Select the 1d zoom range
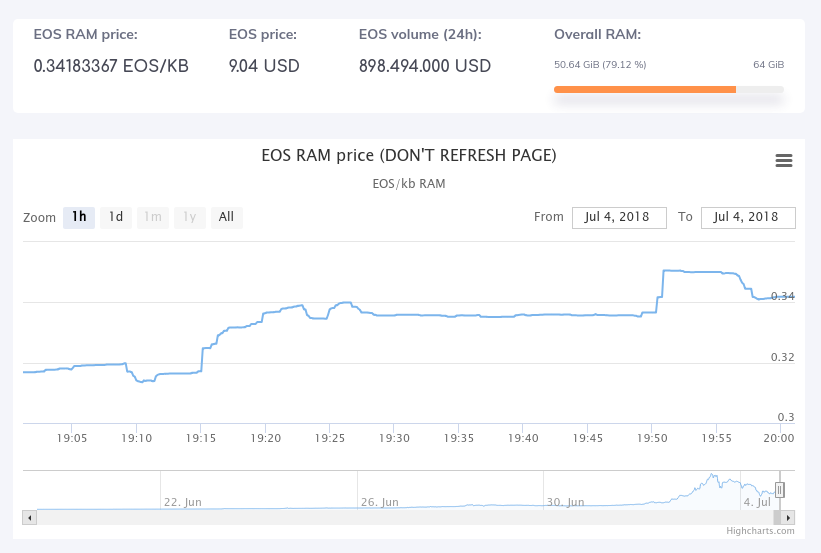Screen dimensions: 821x553 pos(116,217)
